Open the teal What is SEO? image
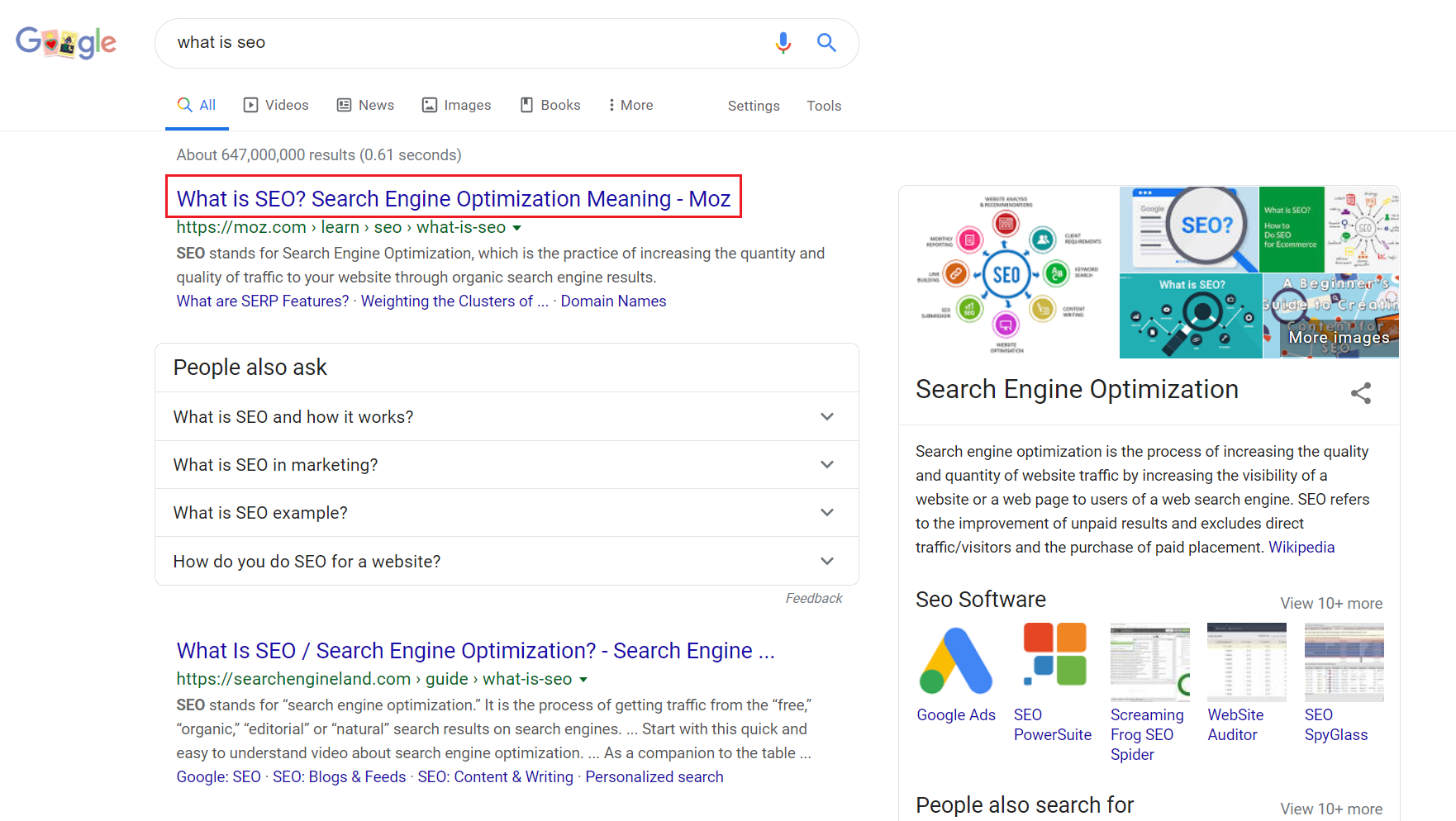This screenshot has width=1456, height=821. (x=1191, y=316)
